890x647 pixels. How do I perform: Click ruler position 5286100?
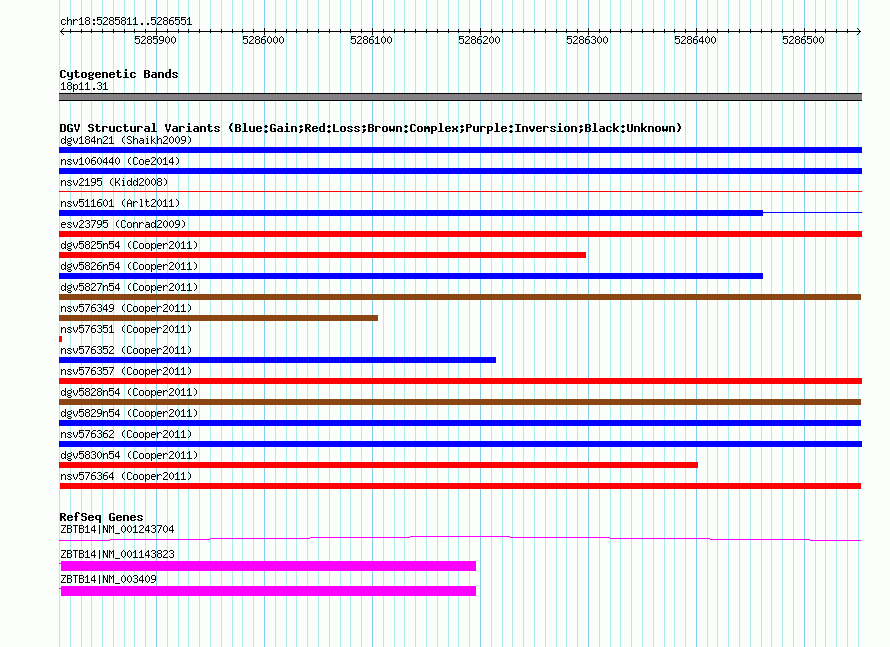[x=371, y=40]
